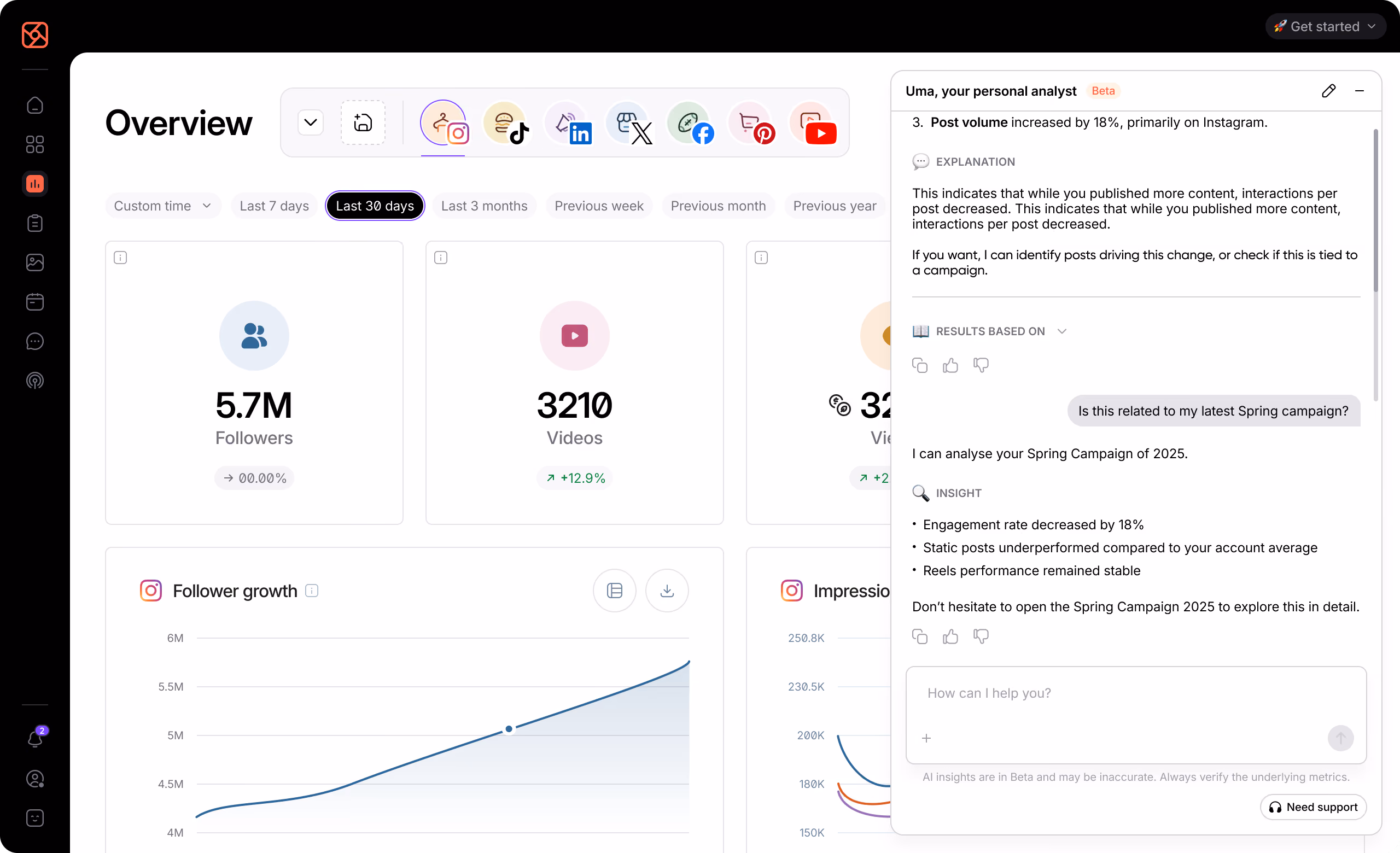Click the edit pencil in Uma panel
The image size is (1400, 853).
pos(1328,91)
